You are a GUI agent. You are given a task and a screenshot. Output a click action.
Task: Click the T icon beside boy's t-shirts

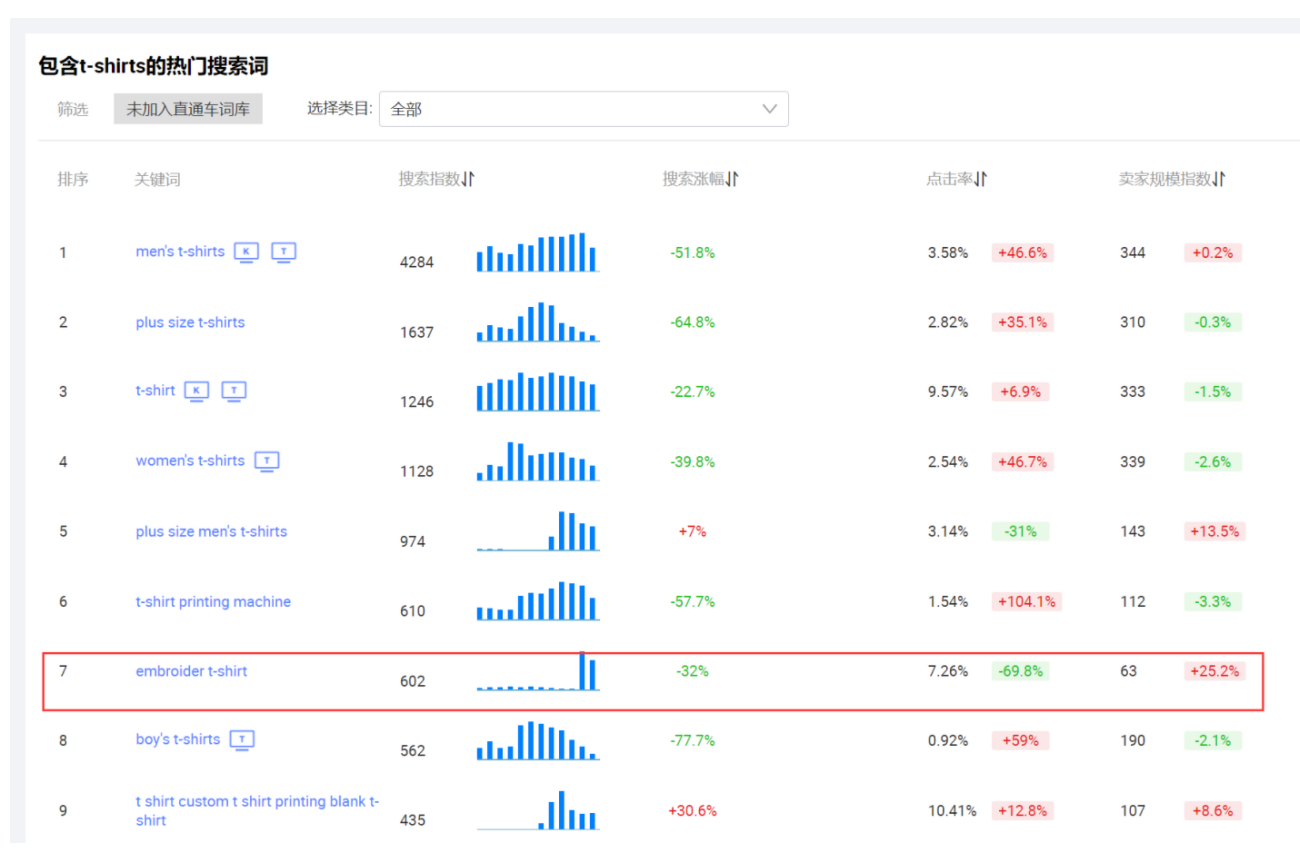click(x=242, y=740)
